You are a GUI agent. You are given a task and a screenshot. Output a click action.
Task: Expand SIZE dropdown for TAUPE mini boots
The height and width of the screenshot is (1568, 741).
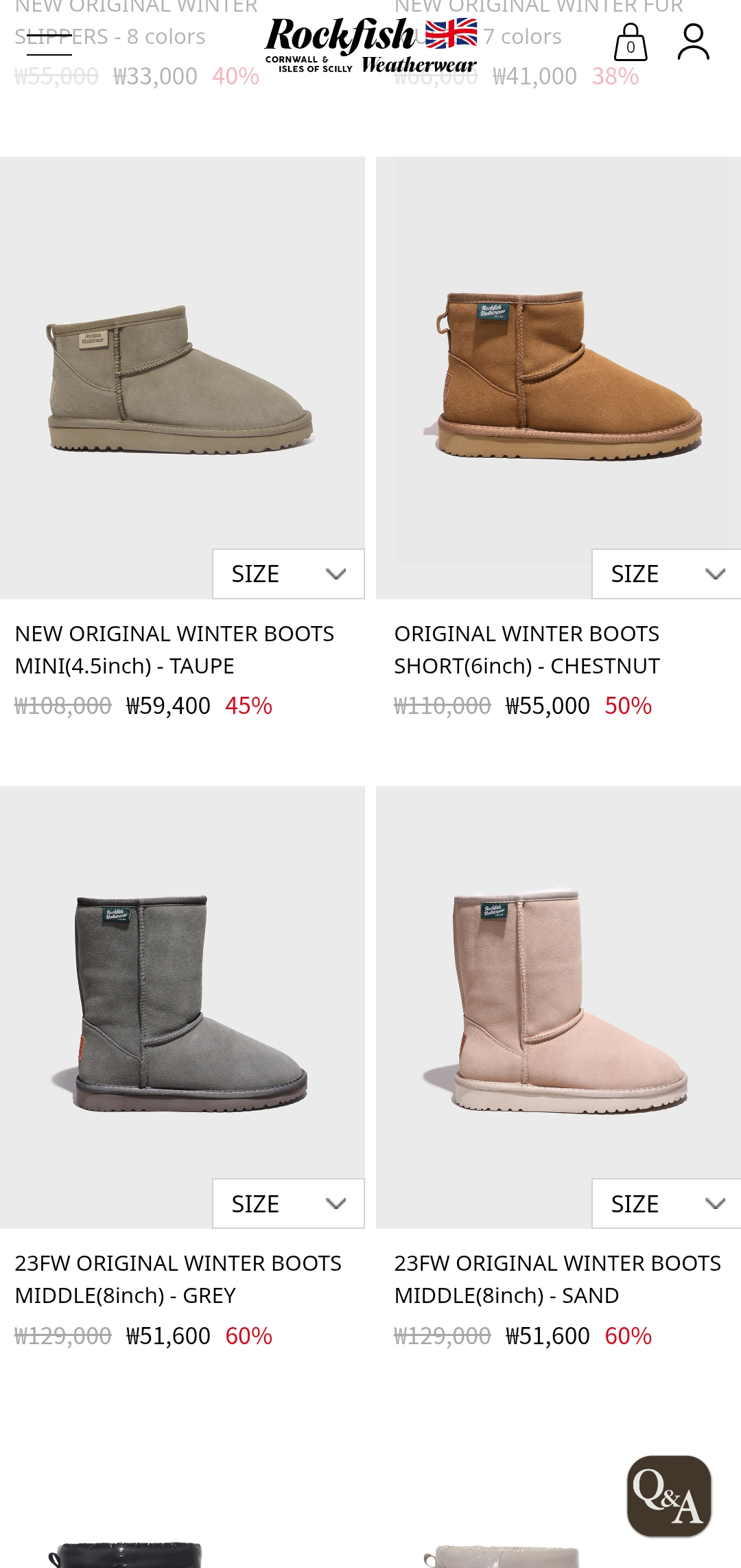(x=288, y=574)
